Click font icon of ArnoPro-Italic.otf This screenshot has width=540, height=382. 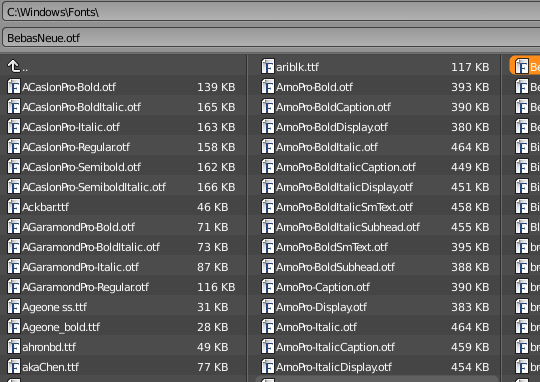click(x=268, y=326)
